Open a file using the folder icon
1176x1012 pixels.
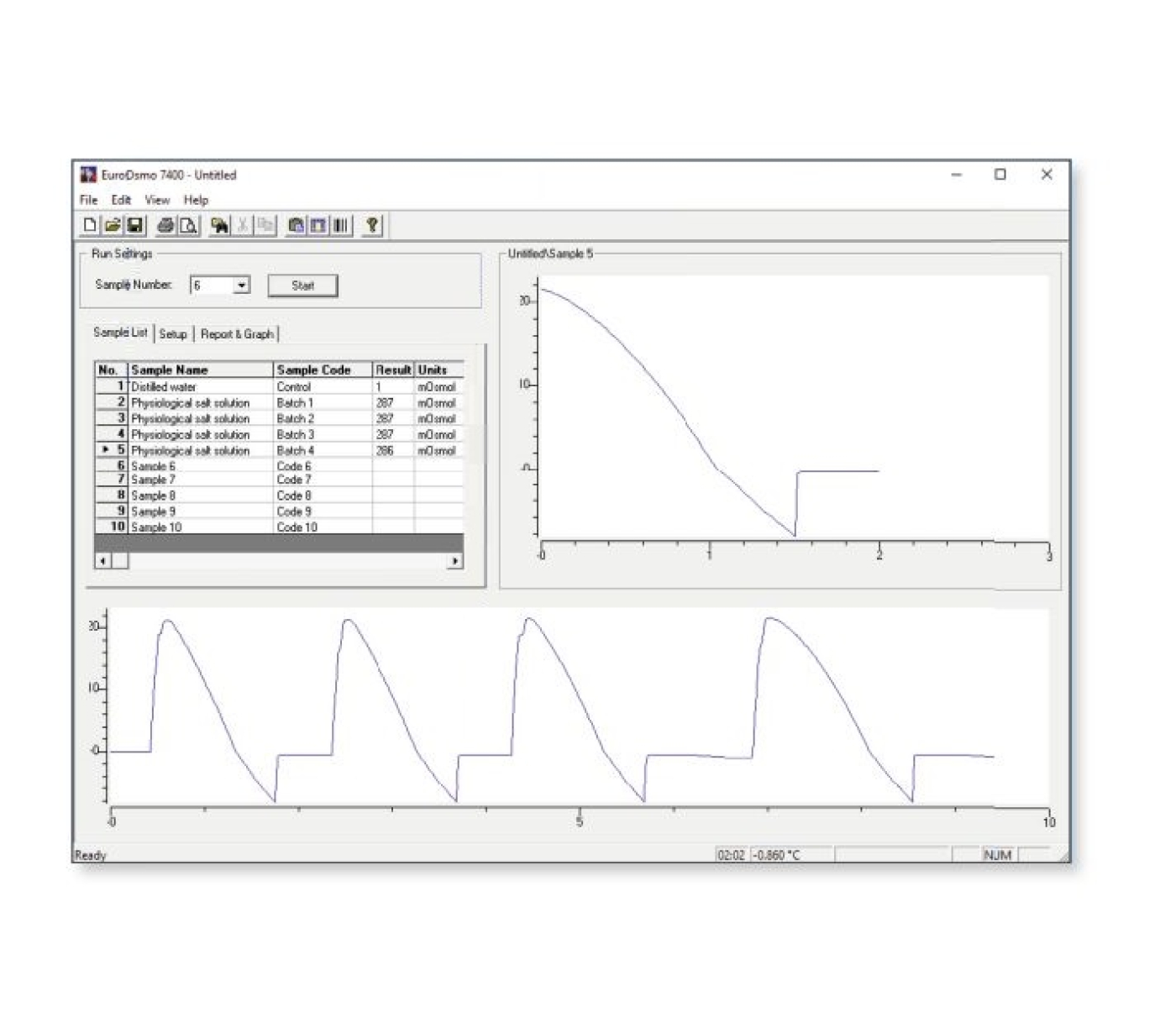coord(112,225)
